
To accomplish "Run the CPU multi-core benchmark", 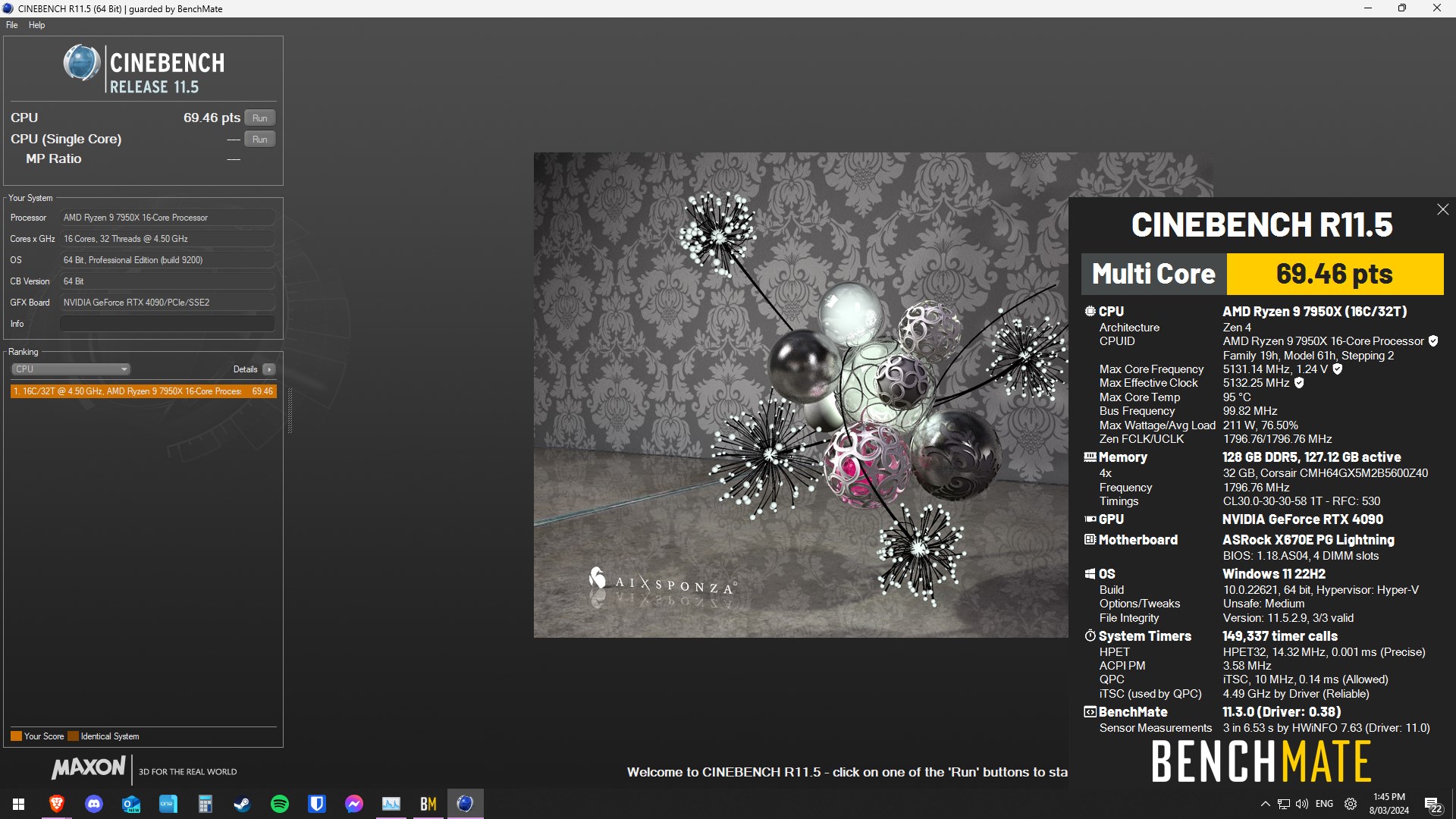I will coord(259,118).
